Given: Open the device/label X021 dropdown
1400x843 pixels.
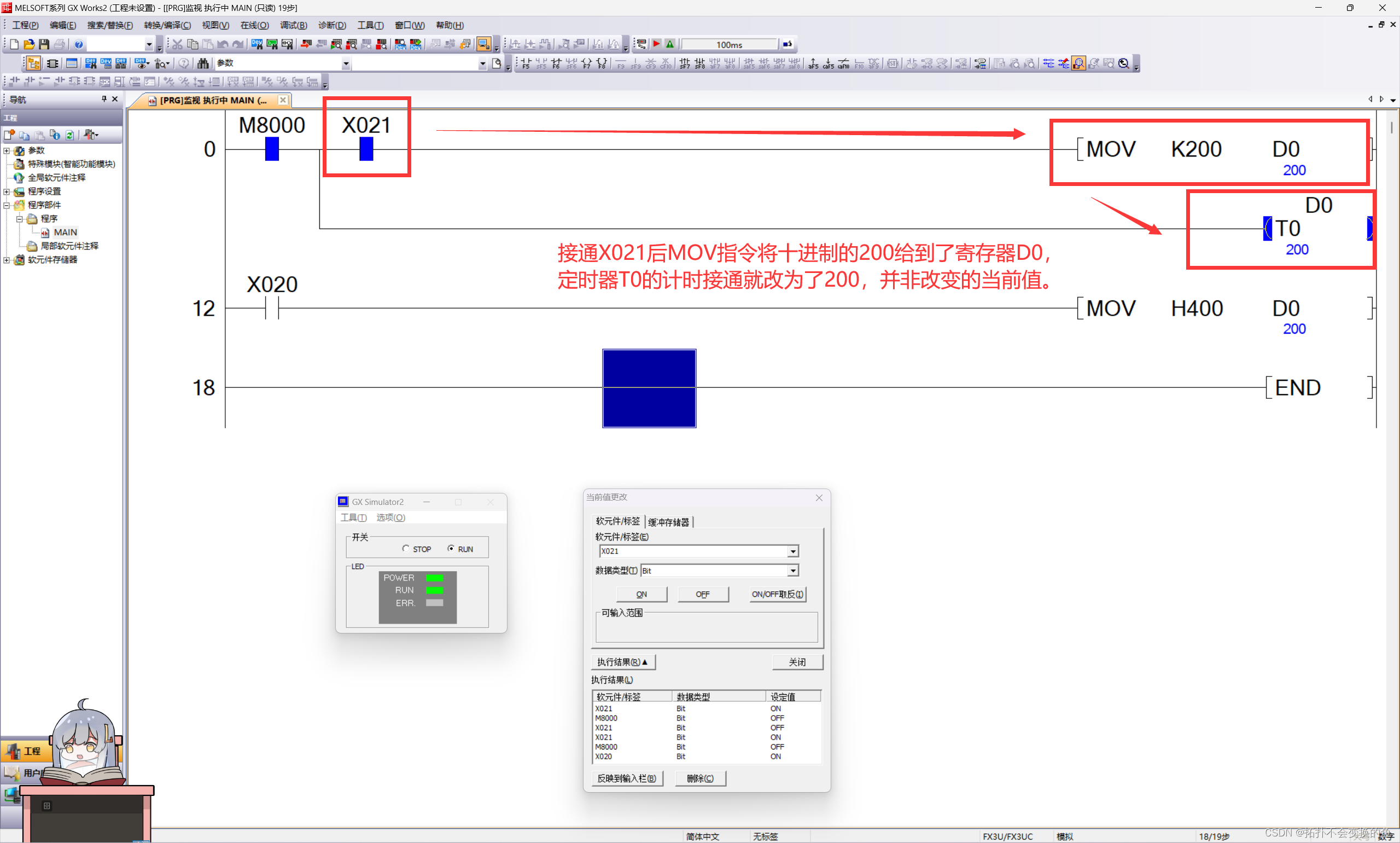Looking at the screenshot, I should (x=792, y=551).
